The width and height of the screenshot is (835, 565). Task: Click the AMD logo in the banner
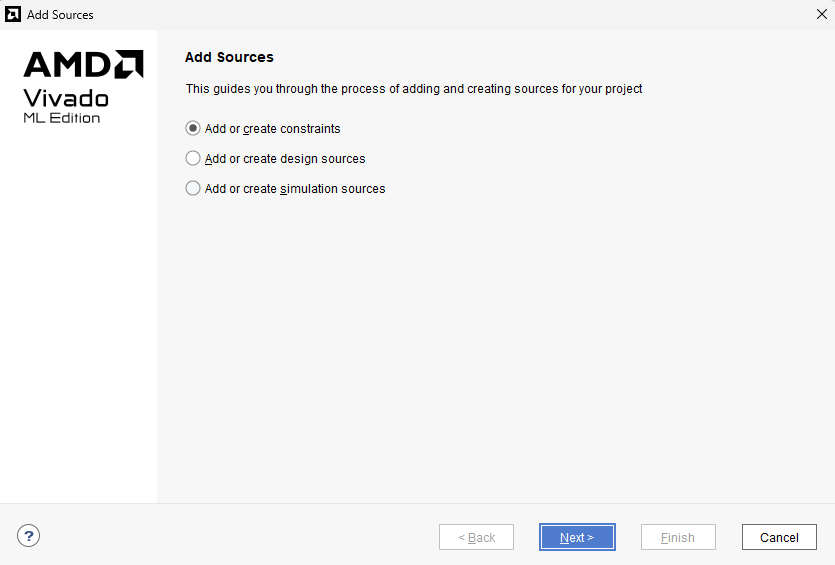point(83,65)
